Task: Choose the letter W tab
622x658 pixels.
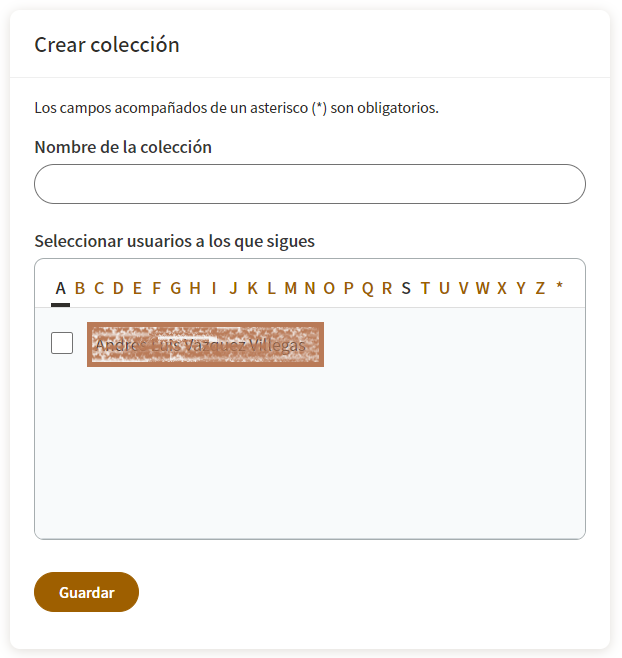Action: (483, 288)
